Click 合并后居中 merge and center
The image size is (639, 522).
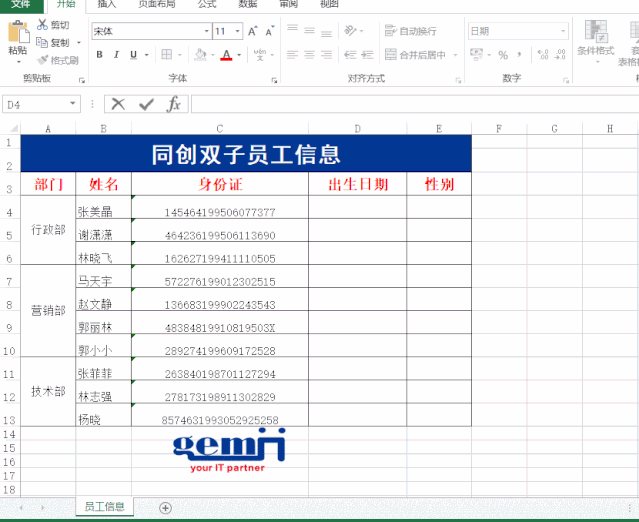(x=416, y=55)
